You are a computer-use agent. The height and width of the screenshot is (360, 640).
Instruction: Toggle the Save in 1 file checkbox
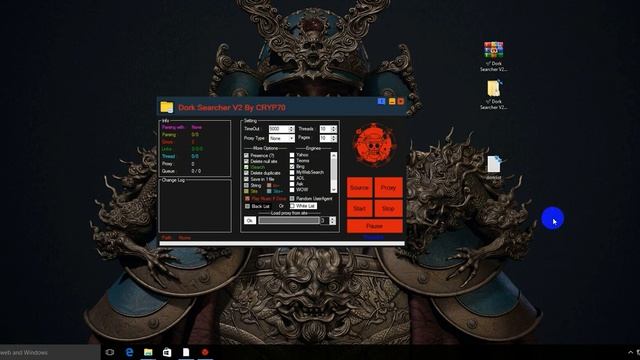[246, 179]
